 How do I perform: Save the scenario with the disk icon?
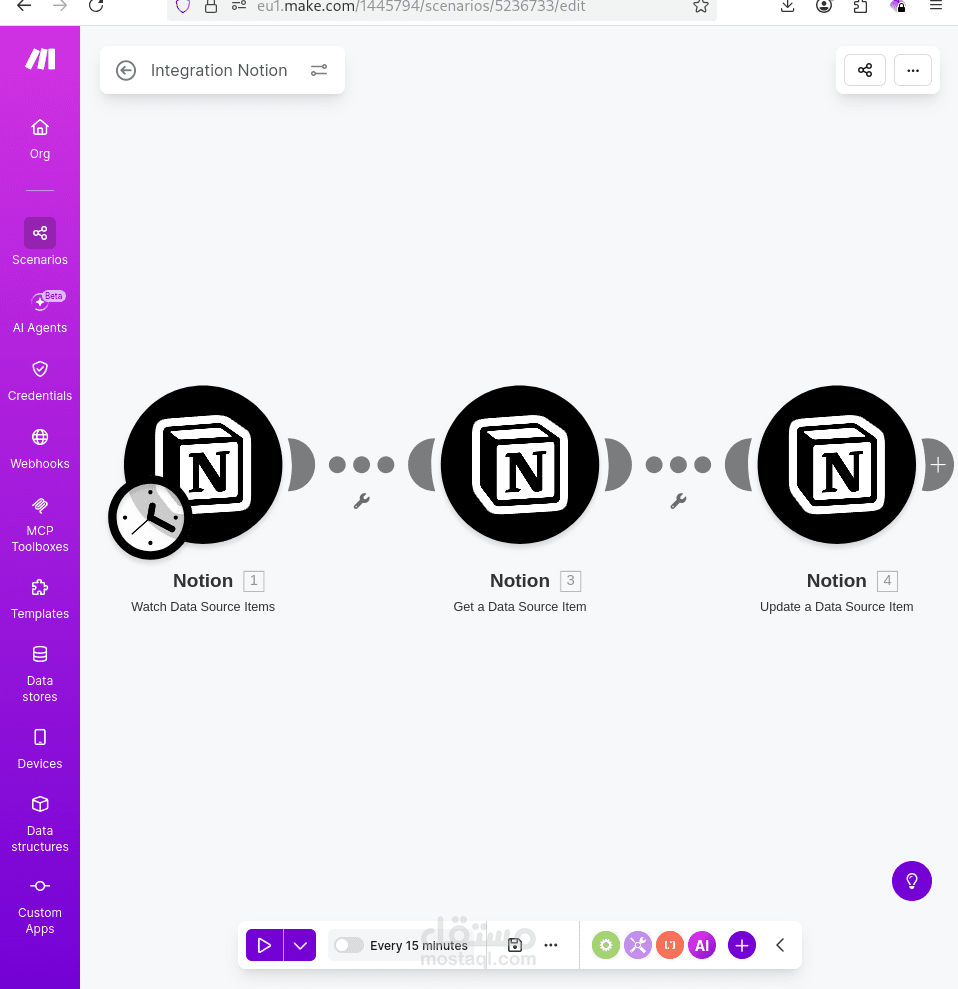tap(515, 945)
